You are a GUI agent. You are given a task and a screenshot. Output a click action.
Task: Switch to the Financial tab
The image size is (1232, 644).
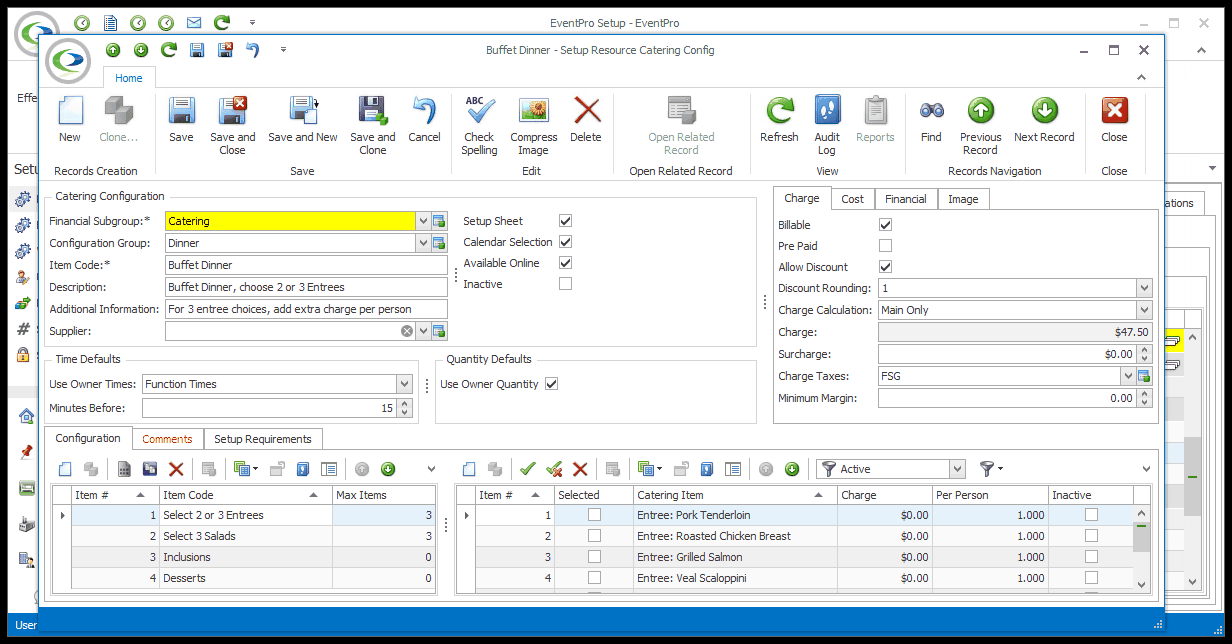[x=906, y=199]
